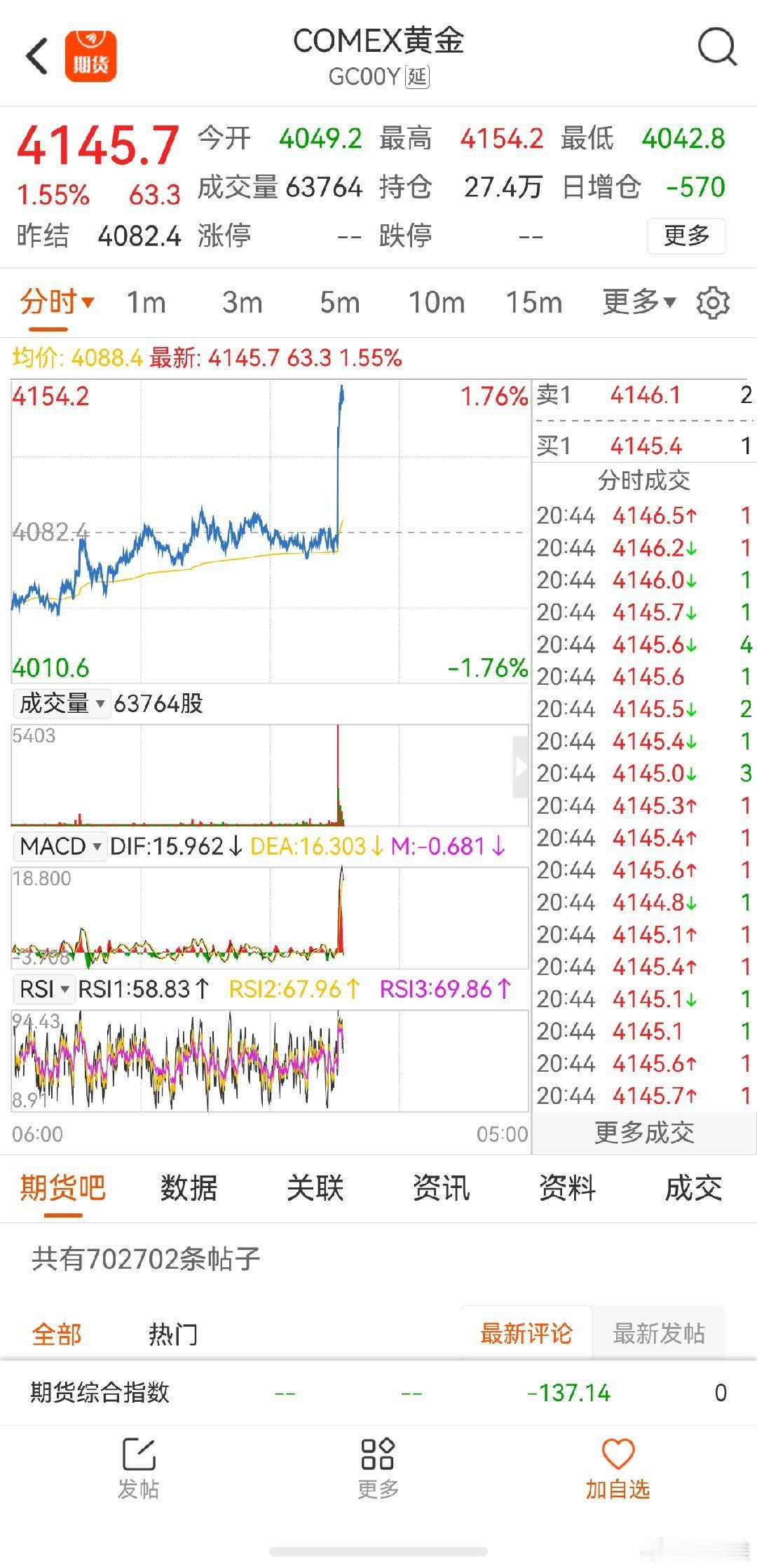Filter posts by 全部
Screen dimensions: 757x1568
pos(57,1334)
